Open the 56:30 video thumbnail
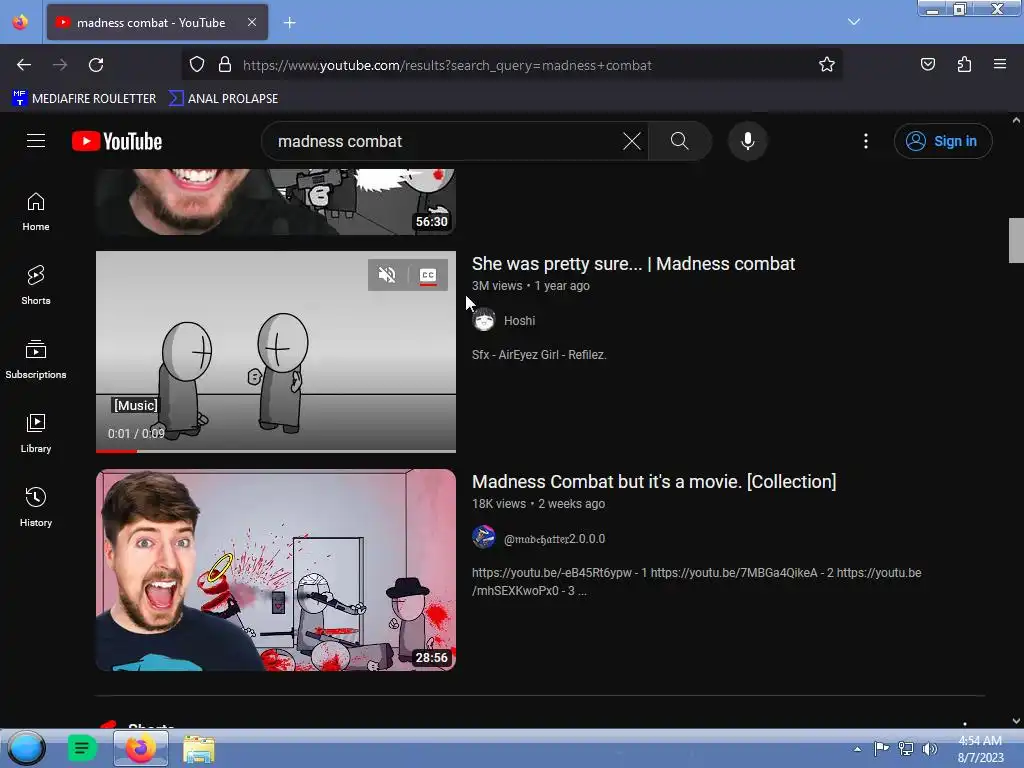The image size is (1024, 768). coord(276,202)
